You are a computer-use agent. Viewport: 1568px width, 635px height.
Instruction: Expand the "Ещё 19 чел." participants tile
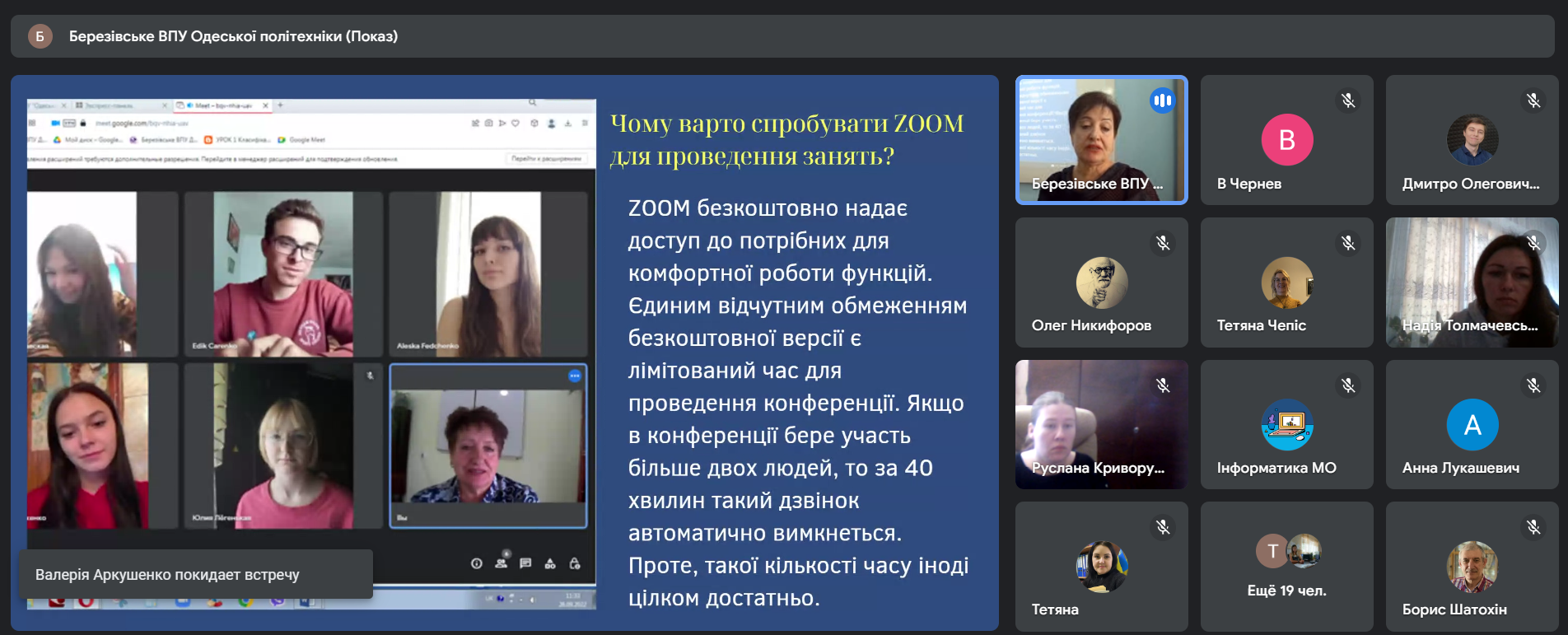click(1286, 567)
